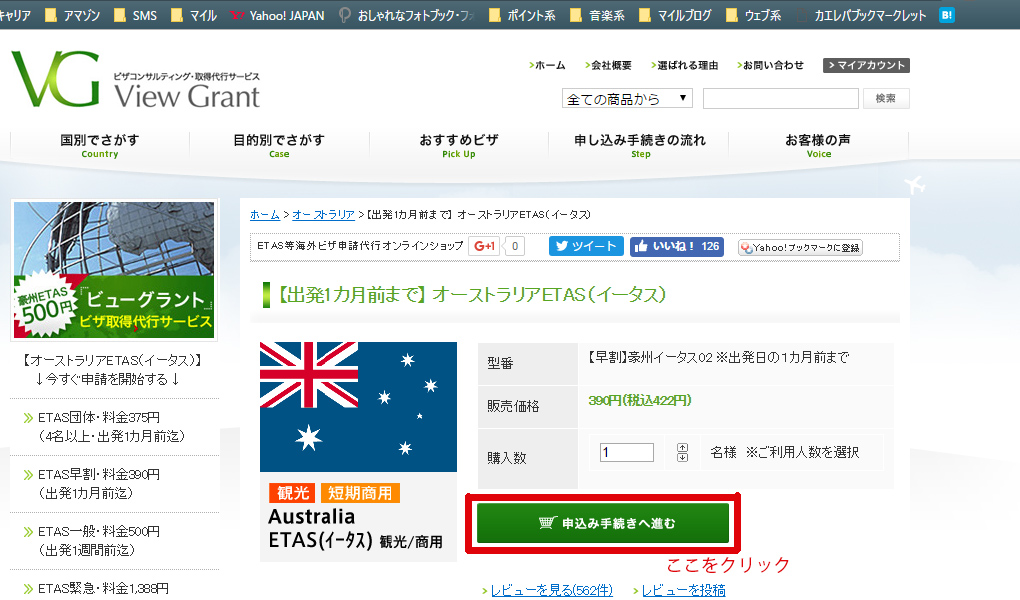The width and height of the screenshot is (1020, 600).
Task: Go to マイアカウント page
Action: tap(866, 65)
